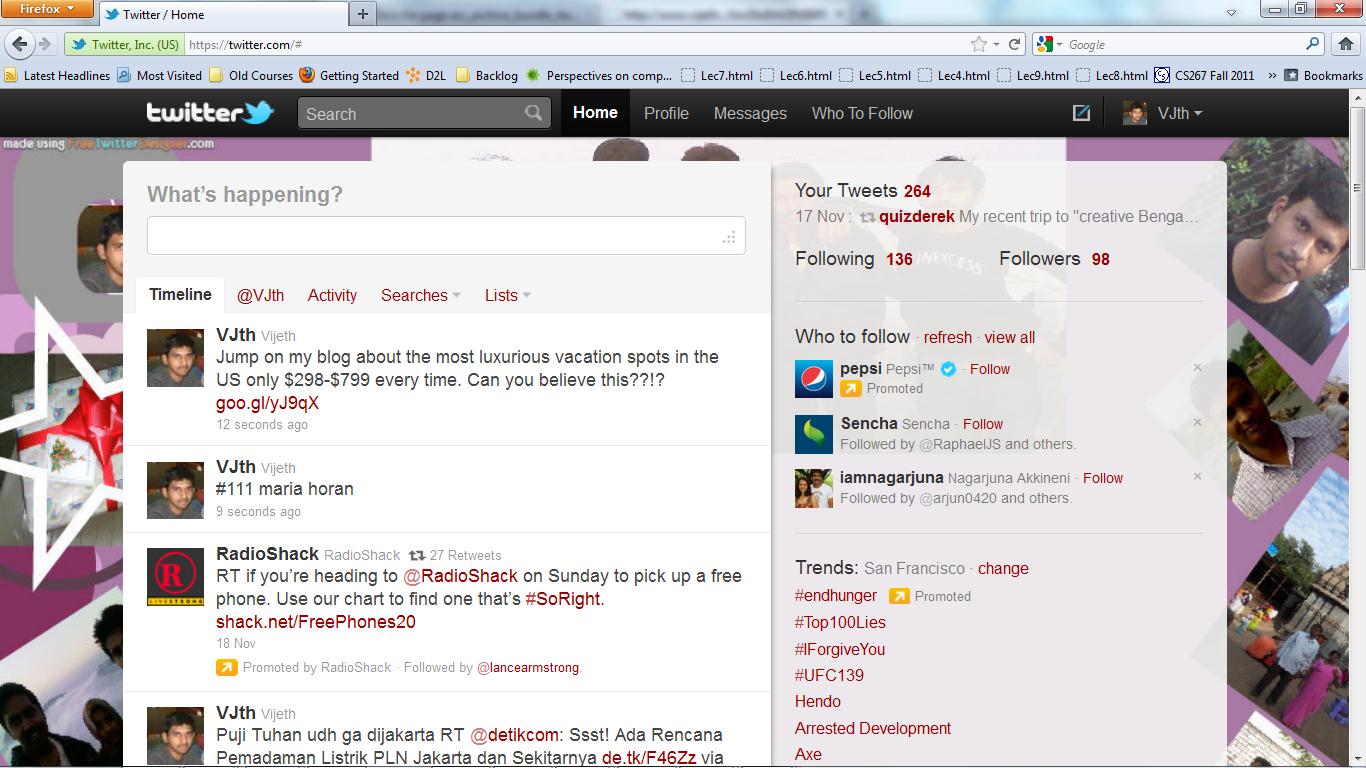Open the Firefox home page icon
The width and height of the screenshot is (1366, 768).
(1345, 44)
